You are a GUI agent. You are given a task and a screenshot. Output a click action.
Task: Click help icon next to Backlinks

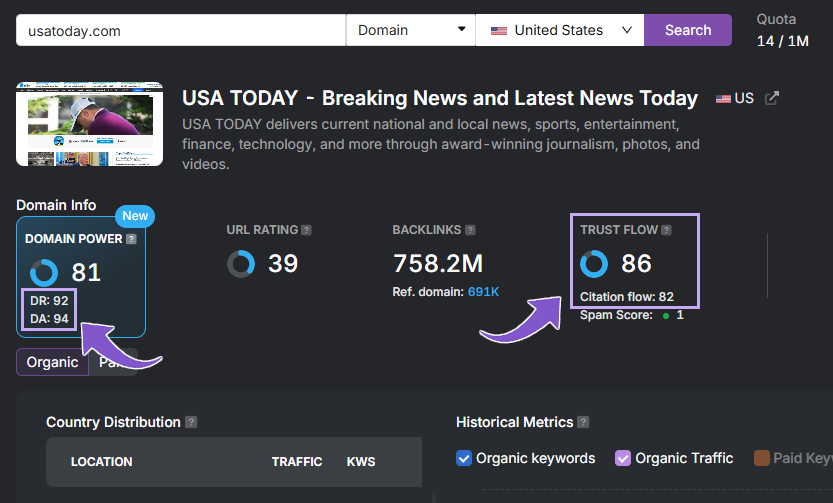(x=470, y=230)
